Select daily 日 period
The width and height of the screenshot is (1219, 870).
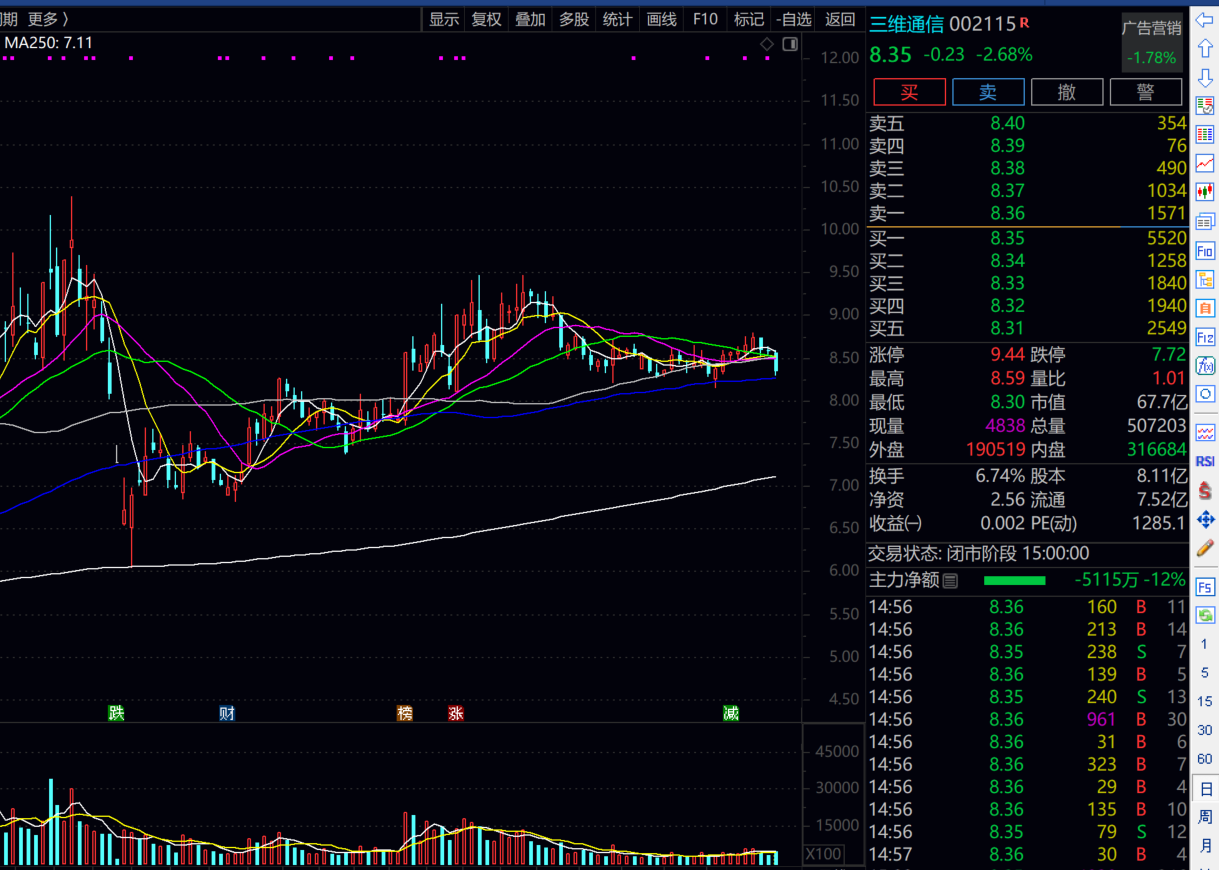pyautogui.click(x=1205, y=789)
